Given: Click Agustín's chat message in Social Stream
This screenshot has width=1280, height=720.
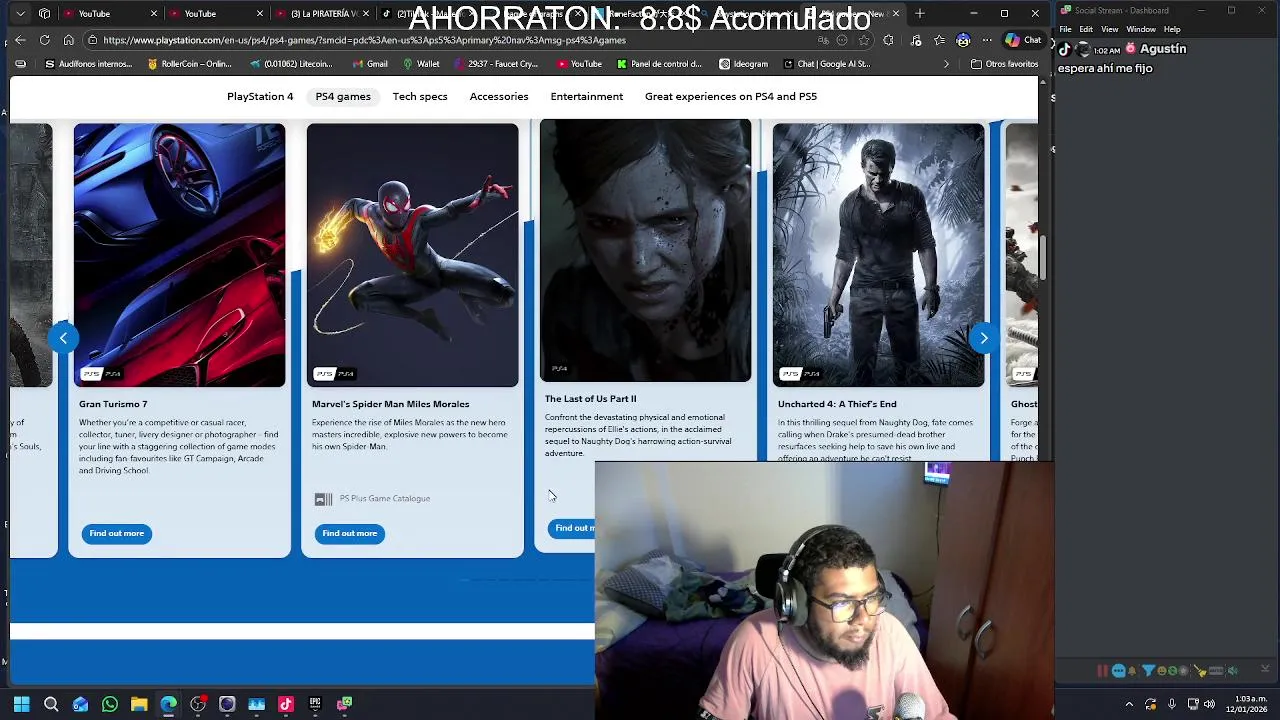Looking at the screenshot, I should click(1105, 68).
